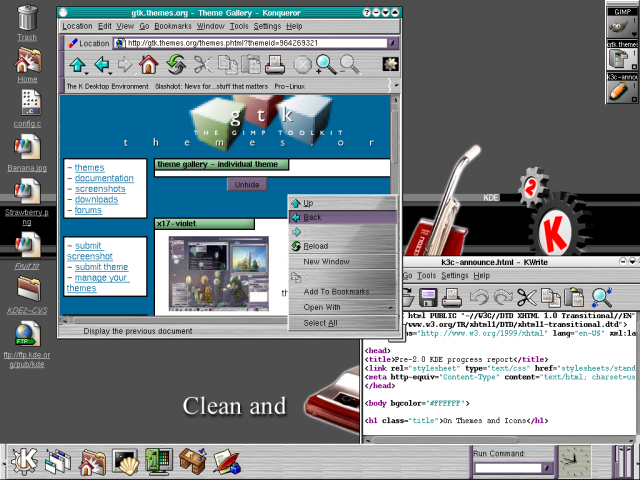Image resolution: width=640 pixels, height=480 pixels.
Task: Open the K menu on the panel
Action: [x=24, y=461]
